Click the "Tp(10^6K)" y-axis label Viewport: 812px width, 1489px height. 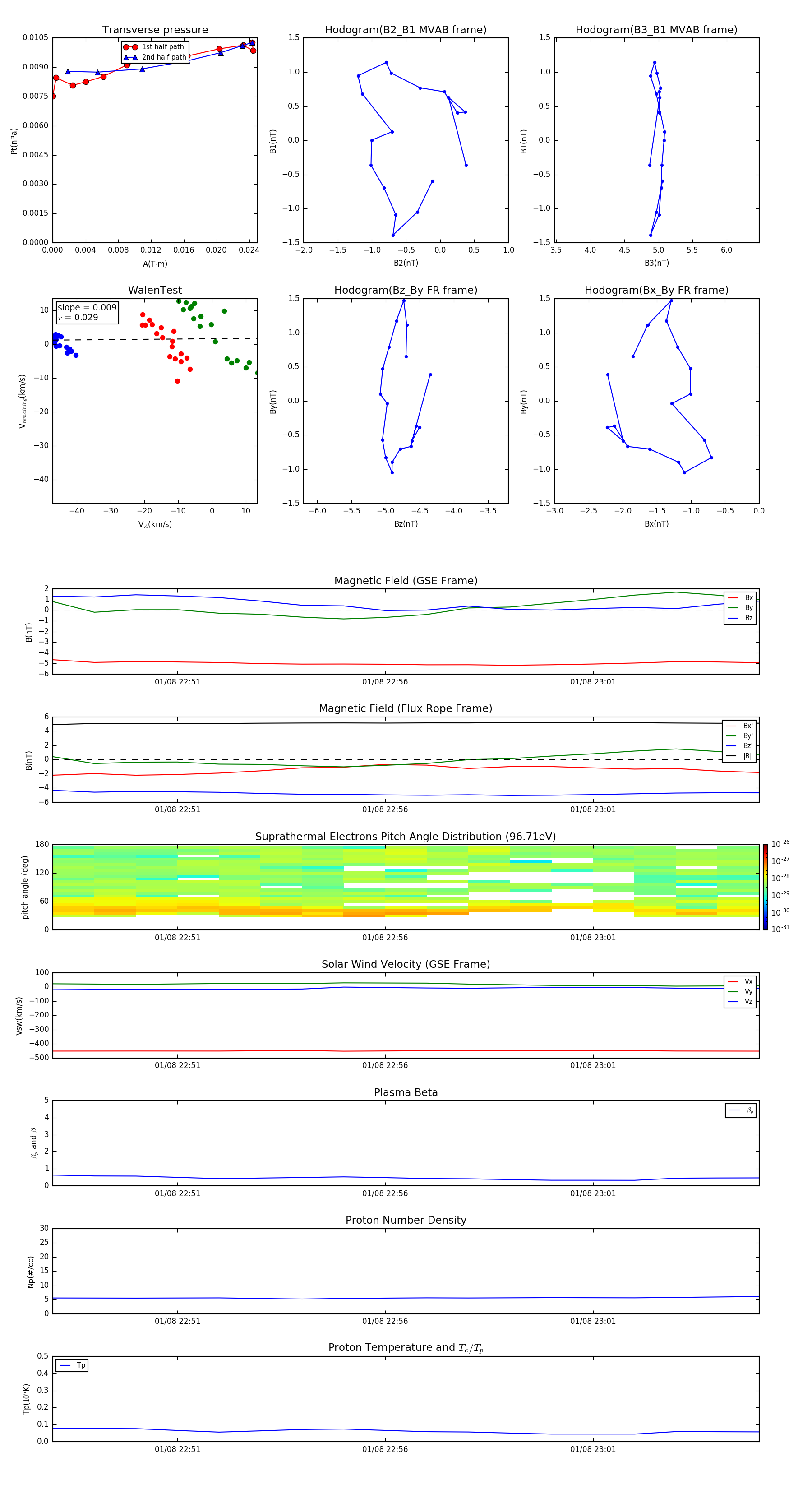26,1399
